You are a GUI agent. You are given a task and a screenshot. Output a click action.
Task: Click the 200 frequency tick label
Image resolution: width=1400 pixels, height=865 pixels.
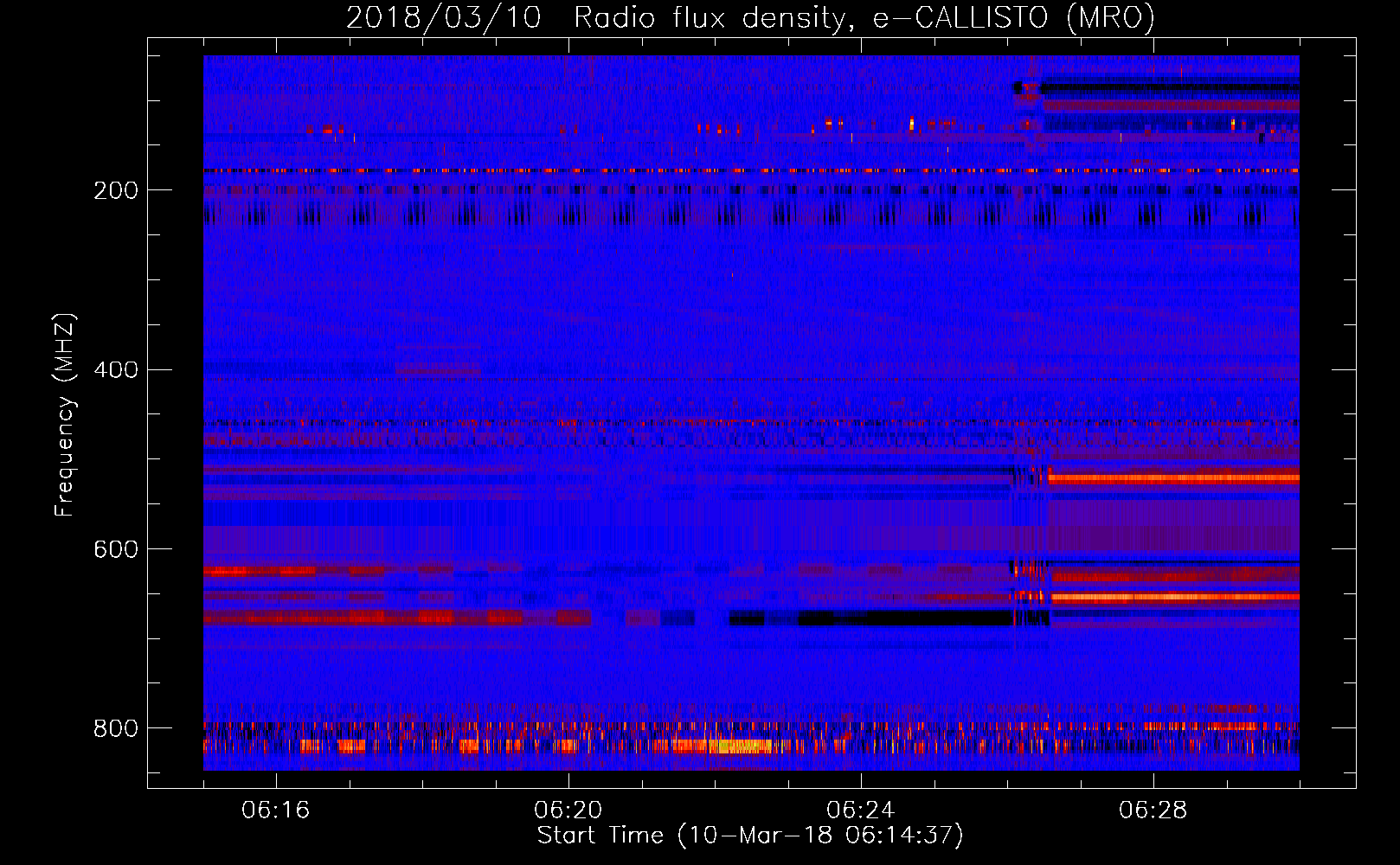[x=116, y=190]
